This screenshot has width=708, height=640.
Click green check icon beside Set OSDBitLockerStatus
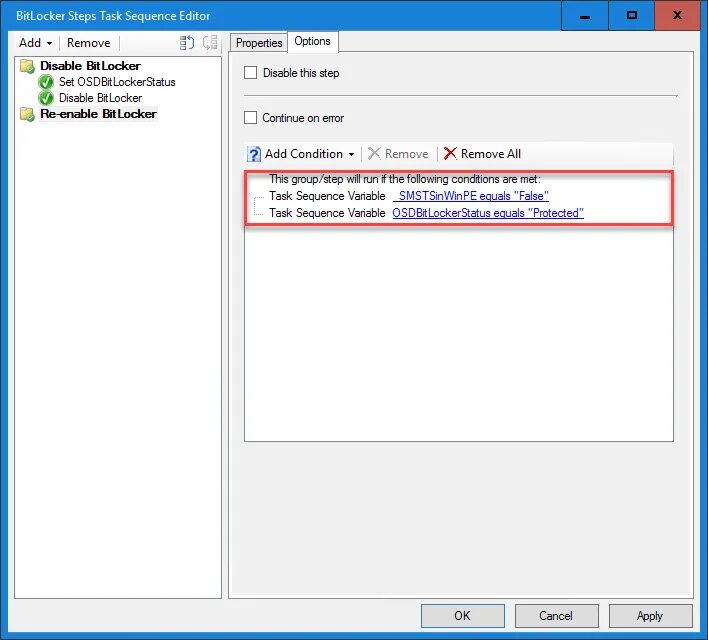tap(46, 82)
